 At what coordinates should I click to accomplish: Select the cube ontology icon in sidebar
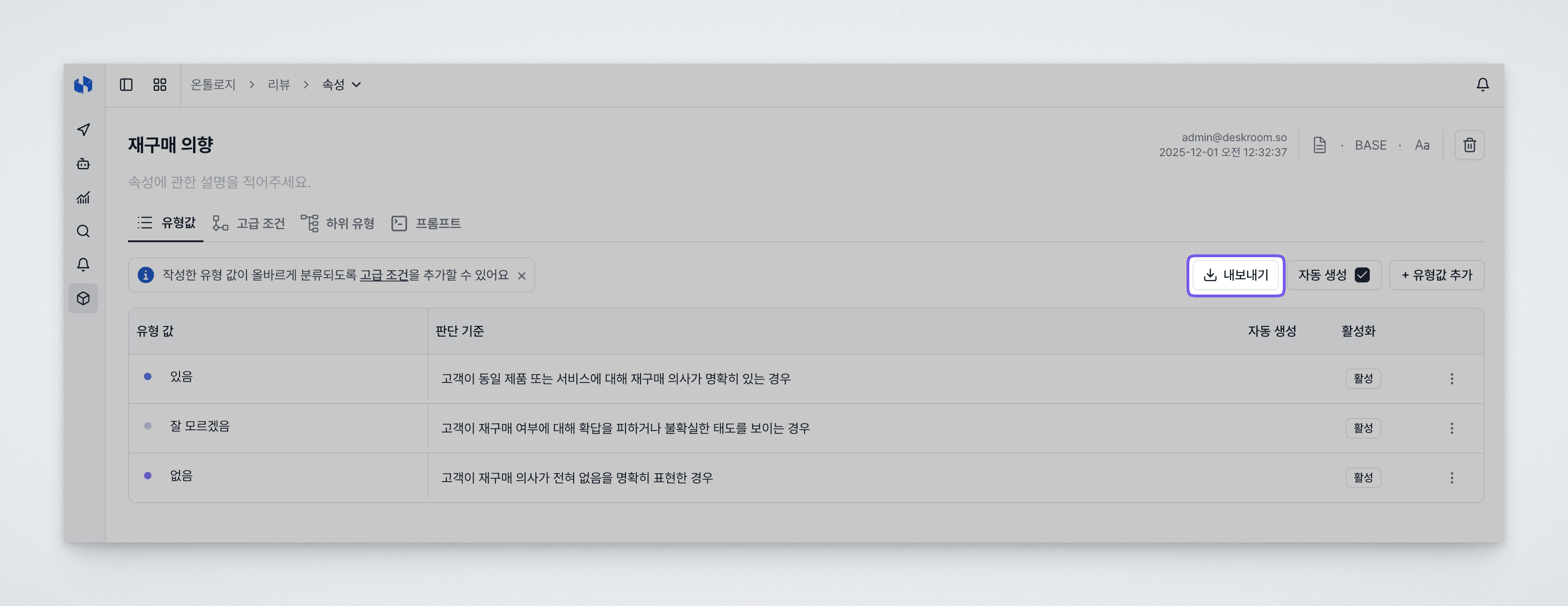pyautogui.click(x=83, y=298)
